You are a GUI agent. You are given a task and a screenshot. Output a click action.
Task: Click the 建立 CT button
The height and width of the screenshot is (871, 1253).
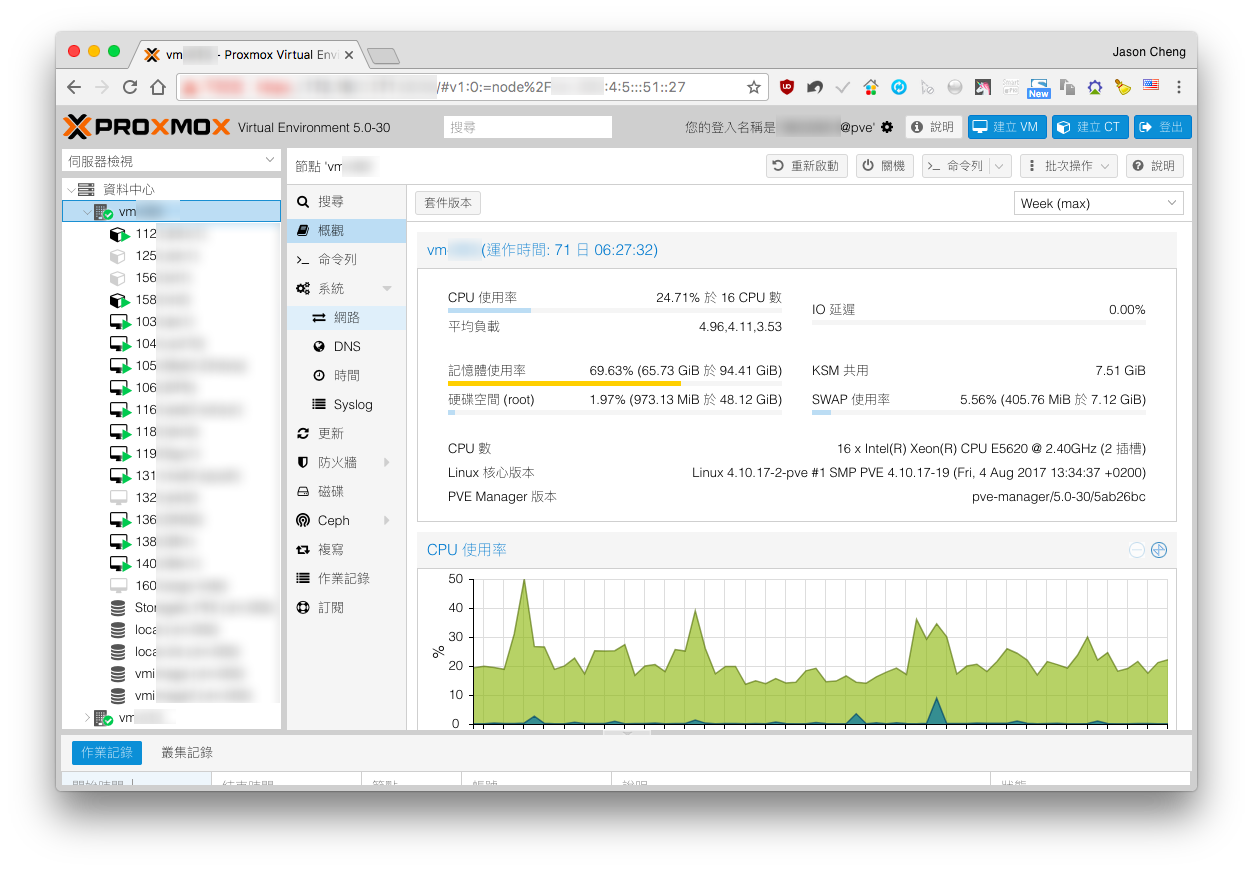pos(1090,127)
